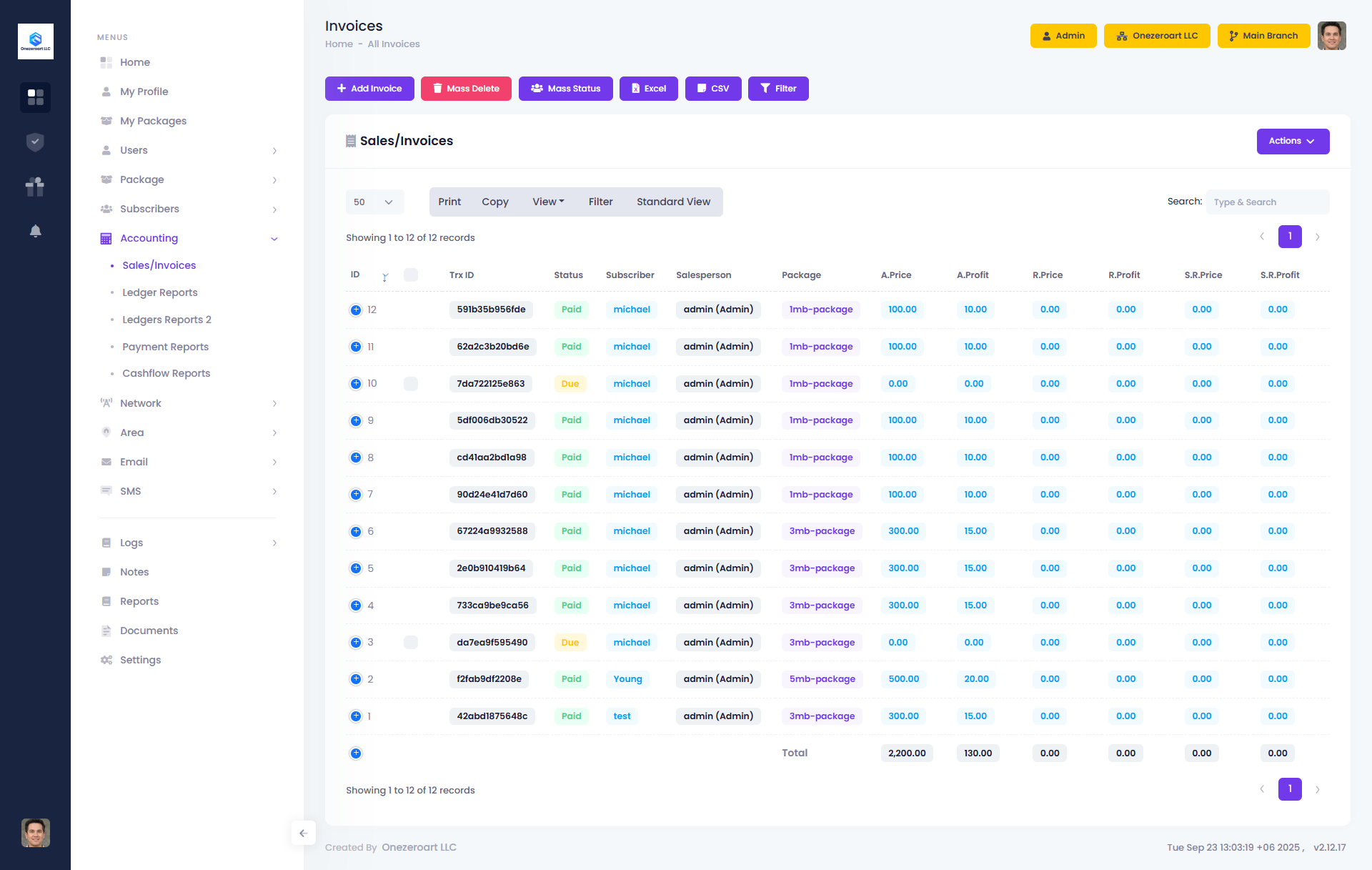Image resolution: width=1372 pixels, height=870 pixels.
Task: Go to the Cashflow Reports submenu item
Action: pos(166,373)
